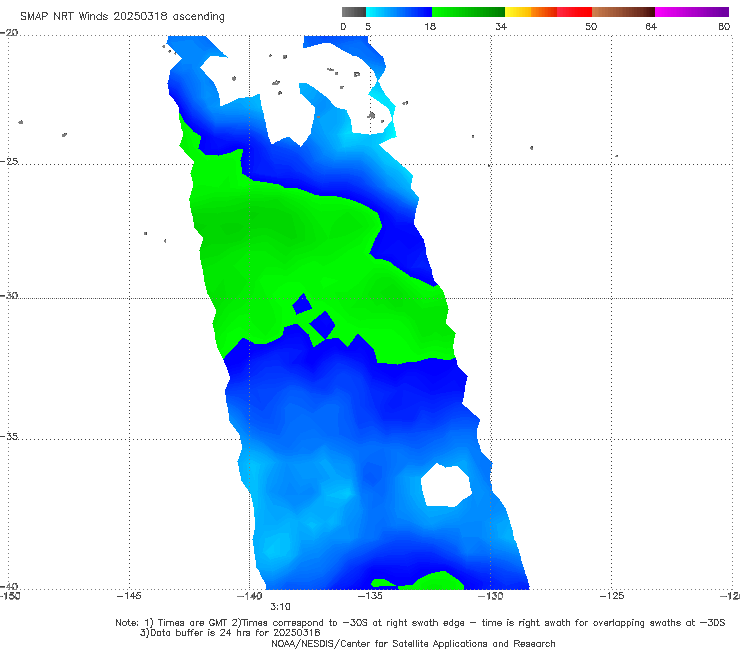Click longitude axis label '-125'
The image size is (740, 650).
click(x=611, y=596)
